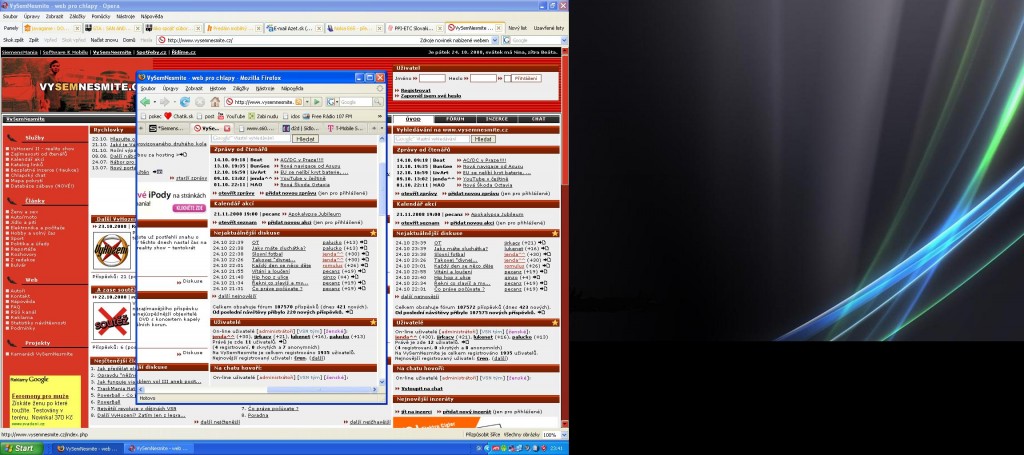The width and height of the screenshot is (1024, 455).
Task: Open Firefox search engine dropdown
Action: [336, 102]
